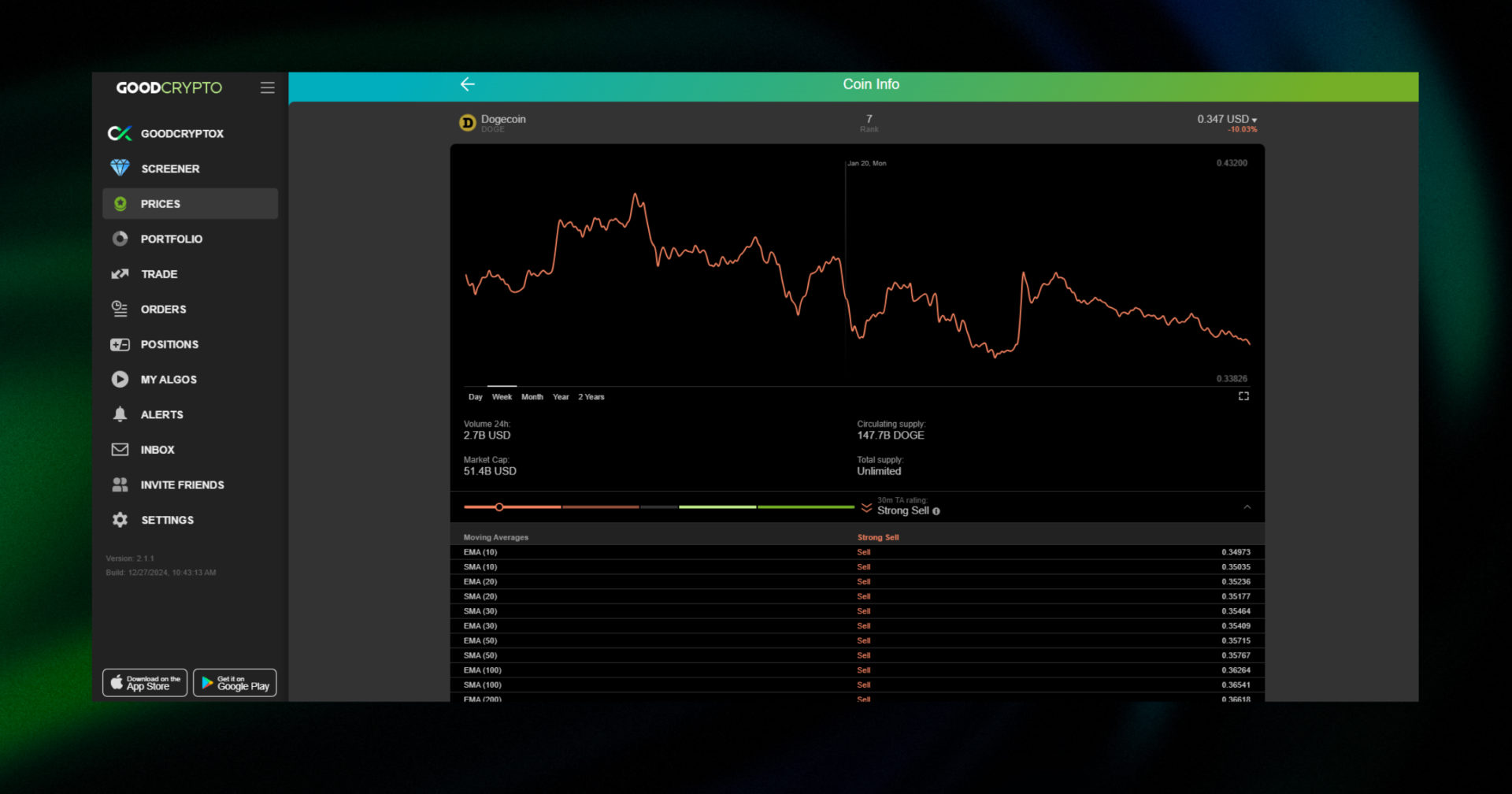The image size is (1512, 794).
Task: Click INBOX label
Action: (157, 450)
